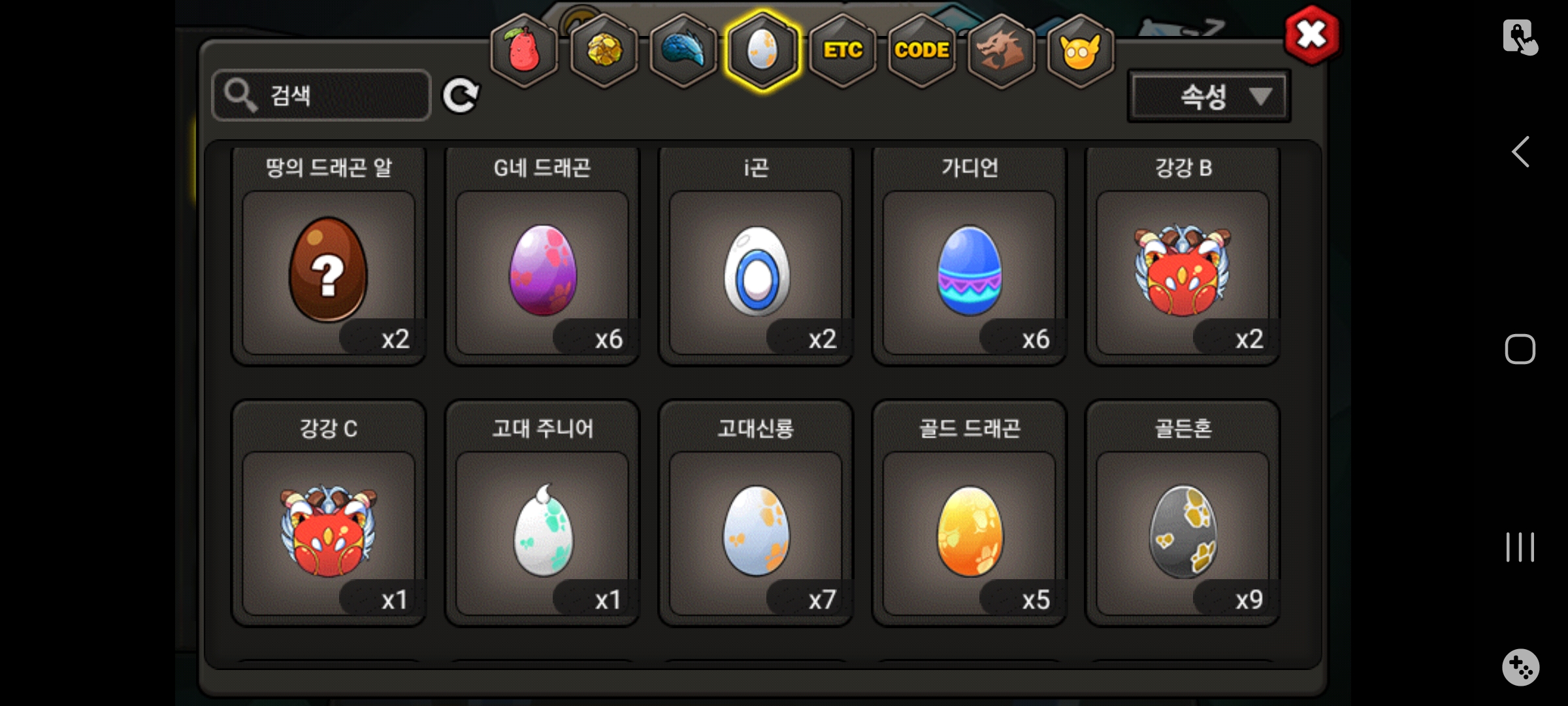Select the 강강 B red creature

click(x=1183, y=256)
